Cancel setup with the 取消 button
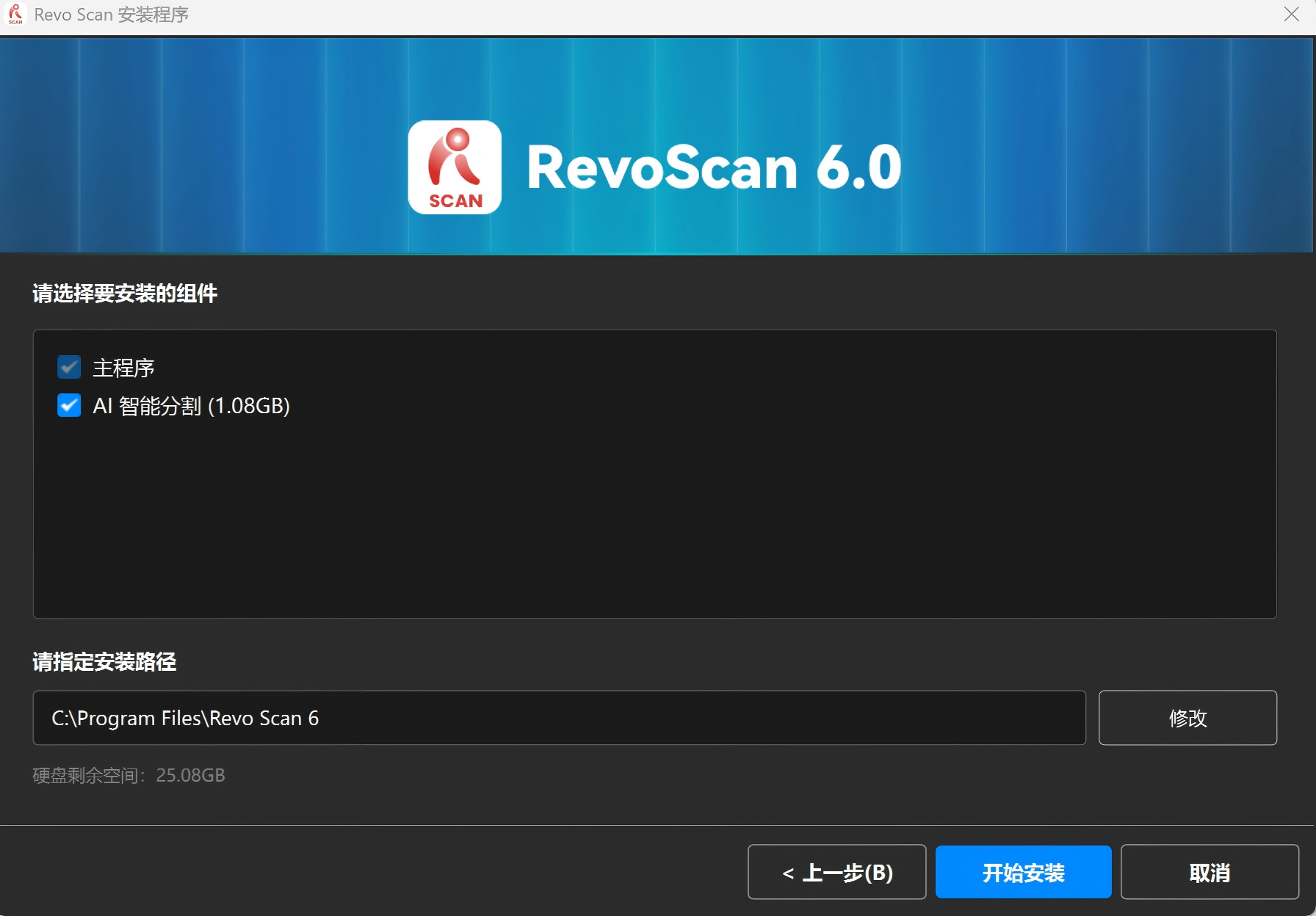 tap(1210, 872)
